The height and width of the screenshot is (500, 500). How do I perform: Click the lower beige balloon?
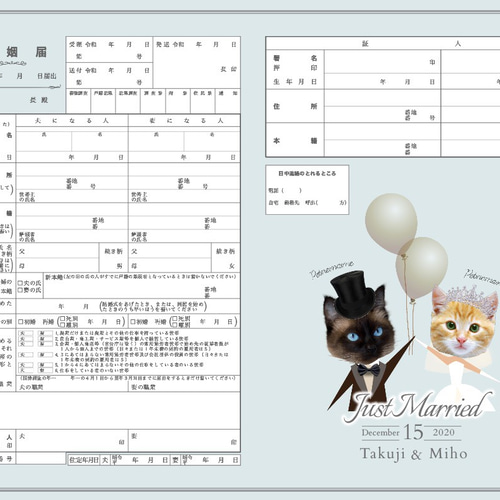[422, 268]
